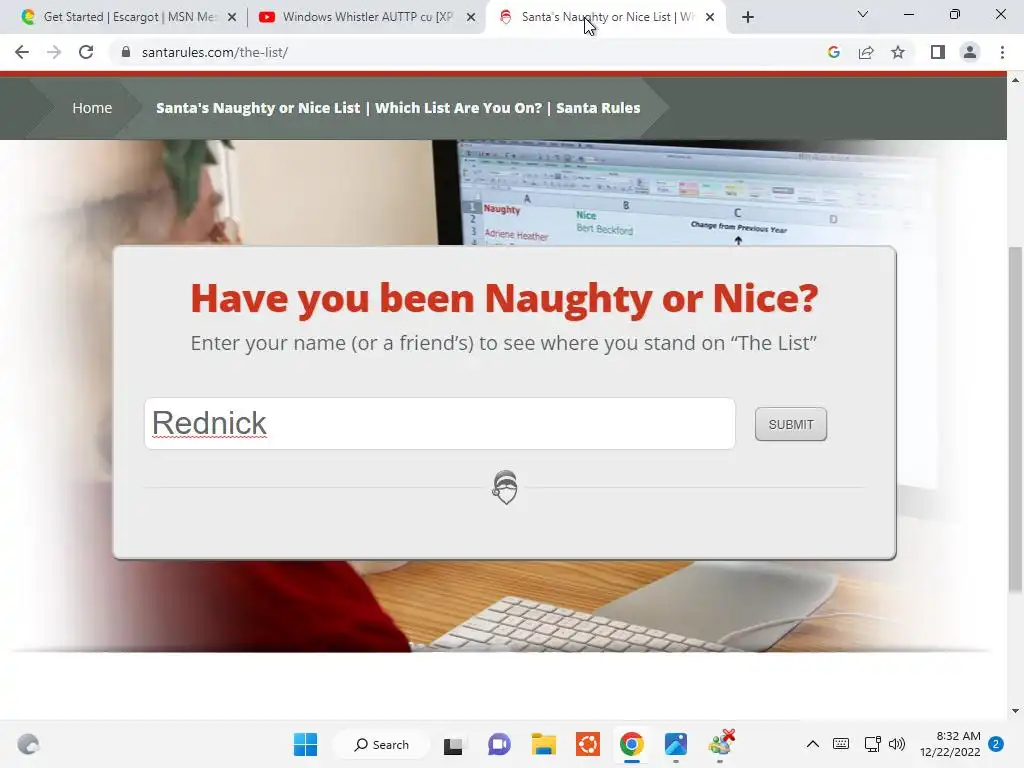Submit the name with SUBMIT button
This screenshot has height=768, width=1024.
coord(791,424)
